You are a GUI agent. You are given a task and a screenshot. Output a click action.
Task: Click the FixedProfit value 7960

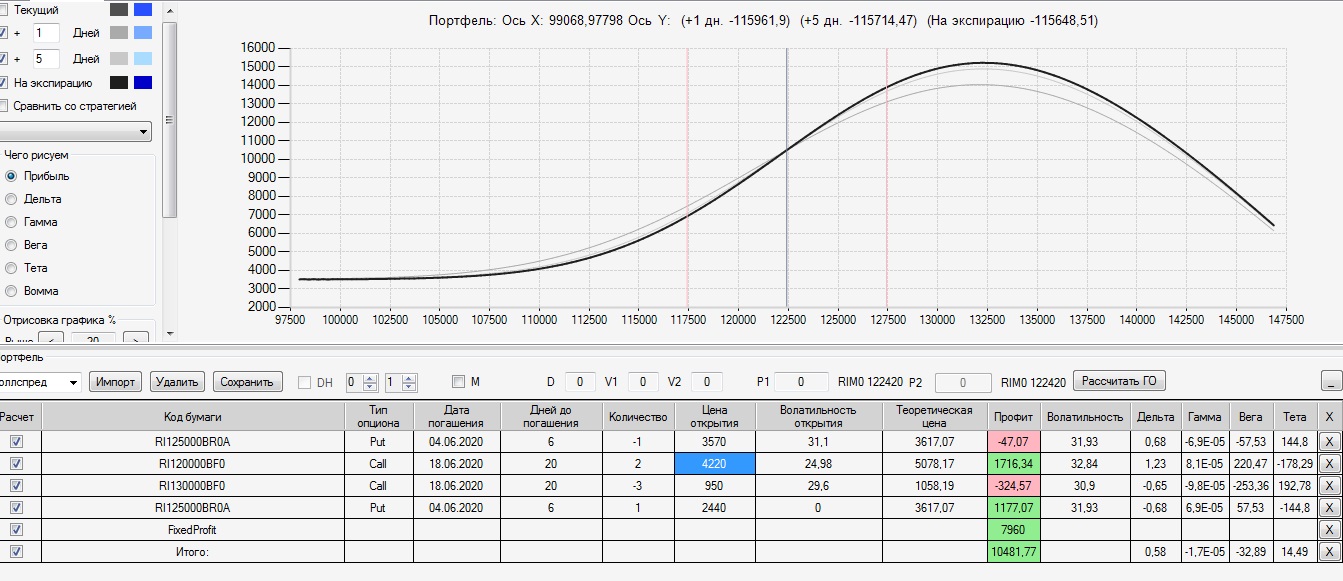point(1014,530)
